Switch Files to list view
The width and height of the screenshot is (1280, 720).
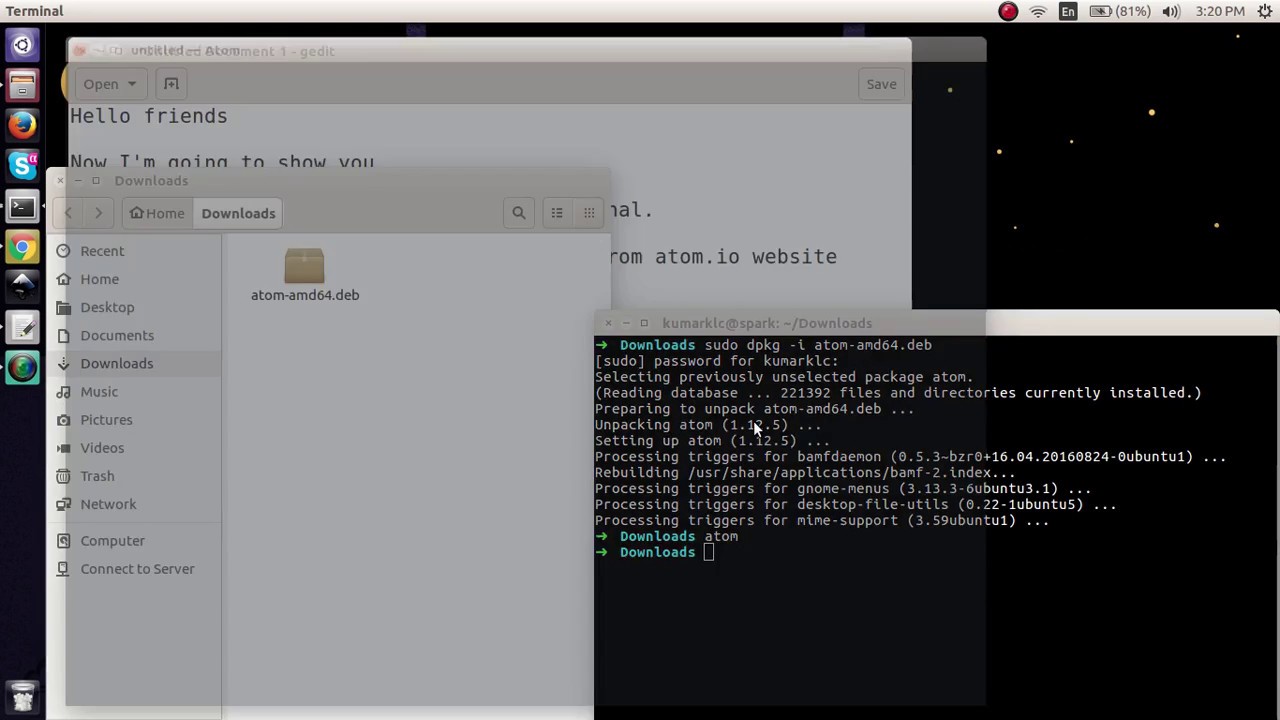click(557, 213)
